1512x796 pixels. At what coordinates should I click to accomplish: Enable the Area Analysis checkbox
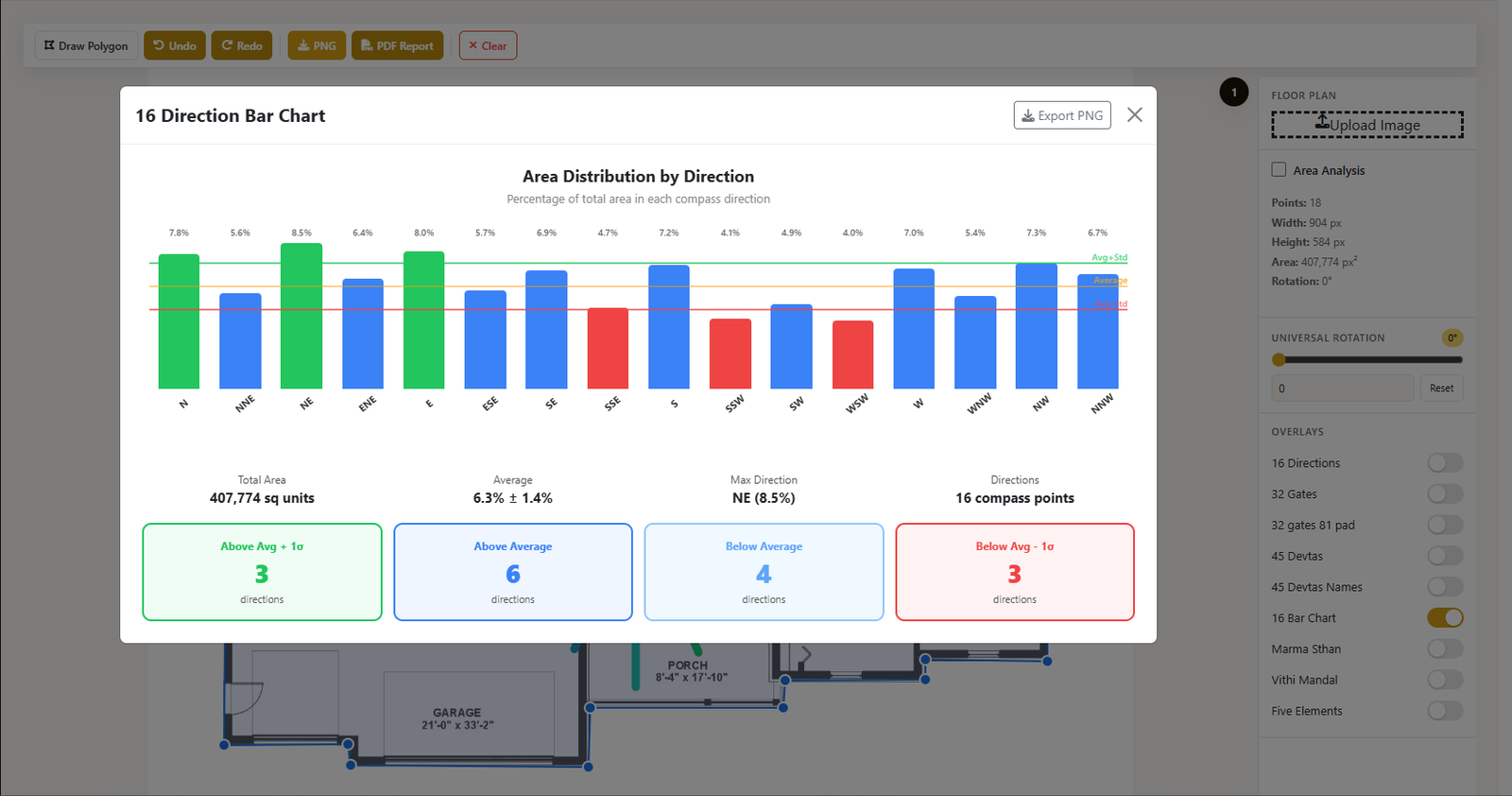tap(1279, 170)
